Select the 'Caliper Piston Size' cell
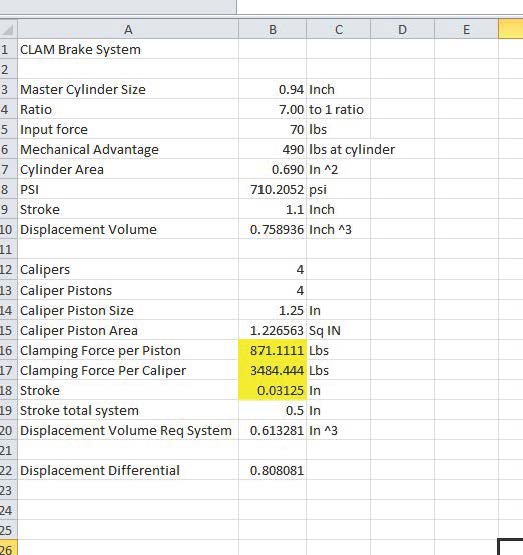This screenshot has width=523, height=555. coord(128,310)
